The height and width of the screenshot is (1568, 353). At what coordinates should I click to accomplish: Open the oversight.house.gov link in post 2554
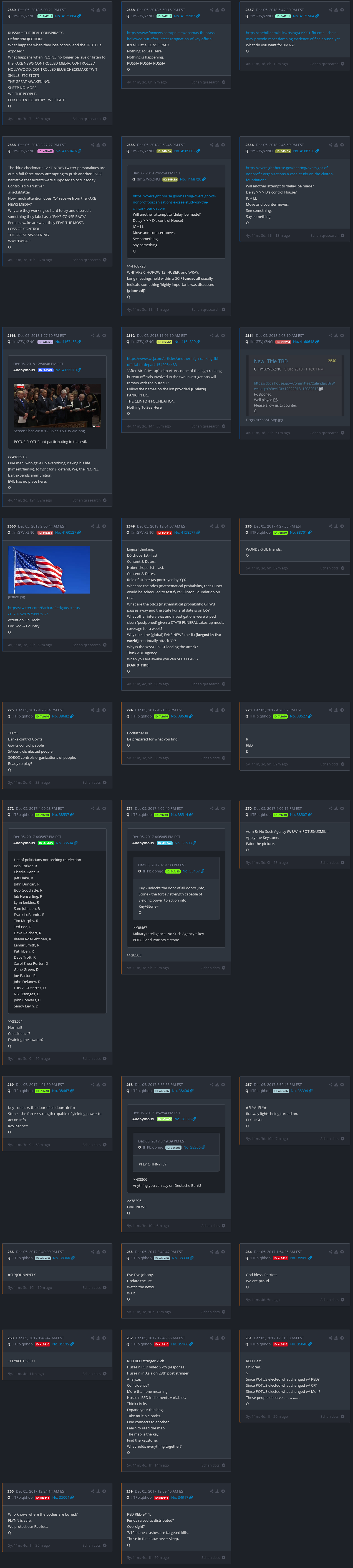click(x=290, y=174)
